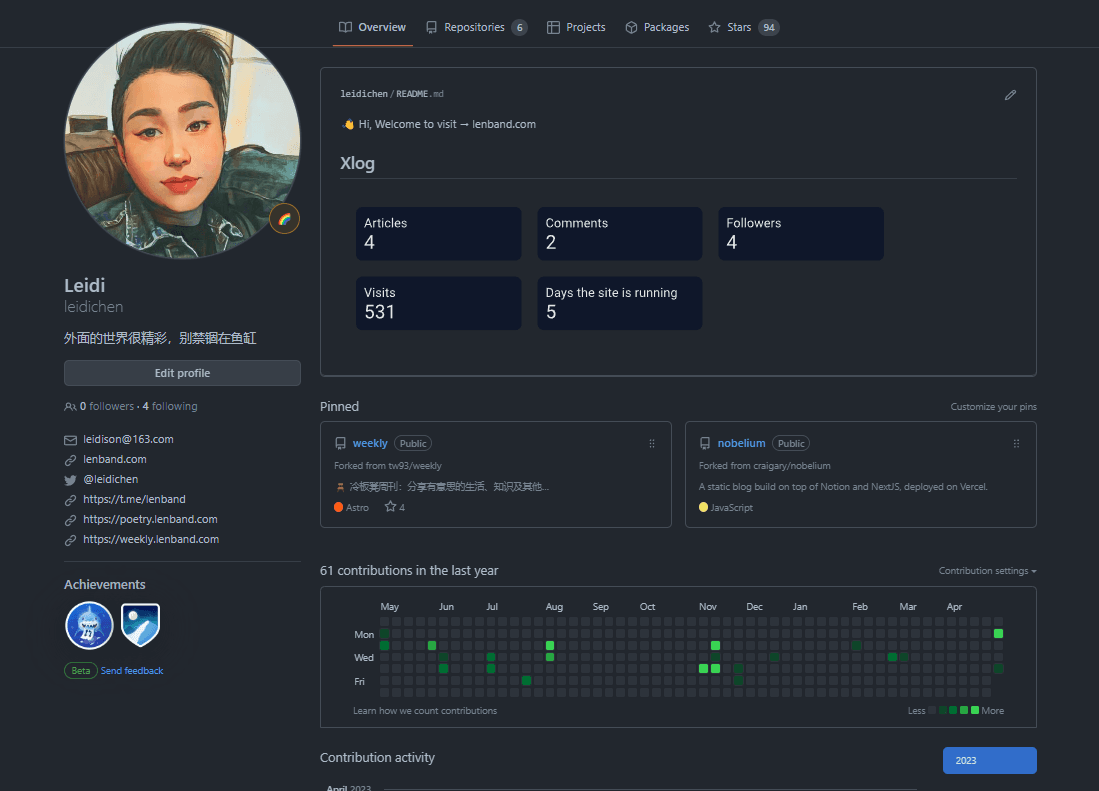Click the pencil icon to edit README

tap(1010, 95)
